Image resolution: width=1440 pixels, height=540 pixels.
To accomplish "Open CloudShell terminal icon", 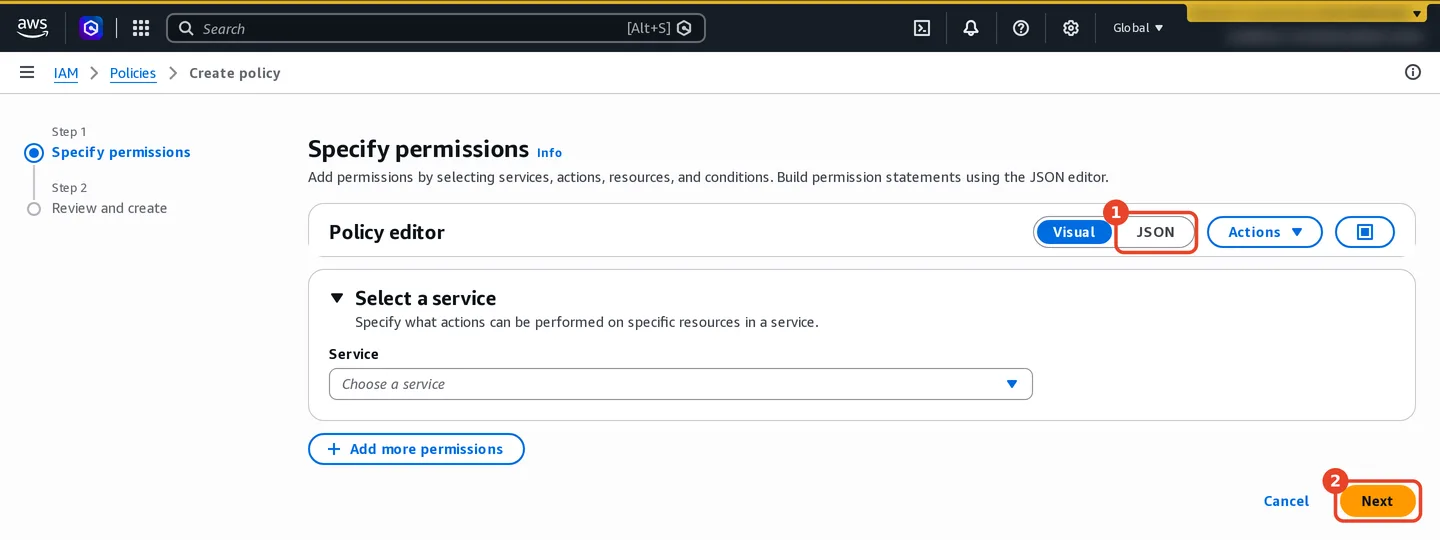I will (x=922, y=28).
